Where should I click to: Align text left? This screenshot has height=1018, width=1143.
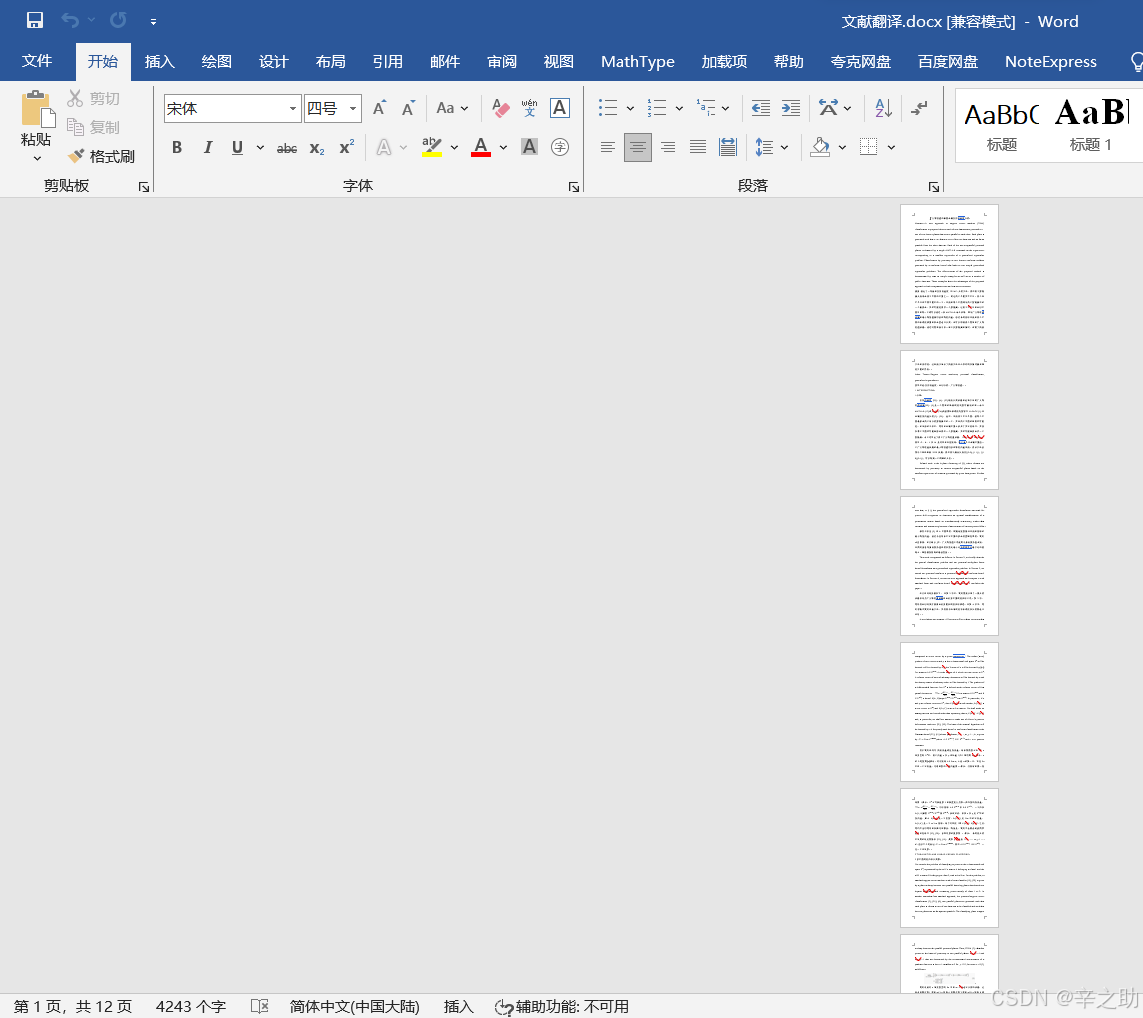point(607,148)
